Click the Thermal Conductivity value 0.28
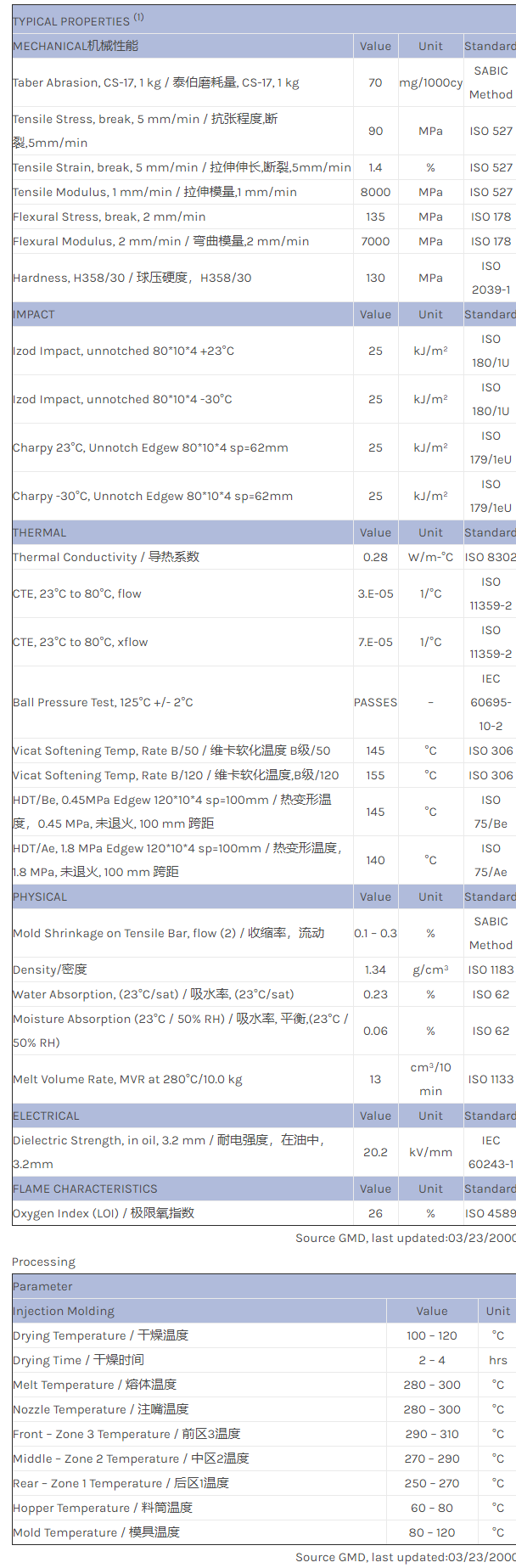516x1568 pixels. (x=375, y=558)
